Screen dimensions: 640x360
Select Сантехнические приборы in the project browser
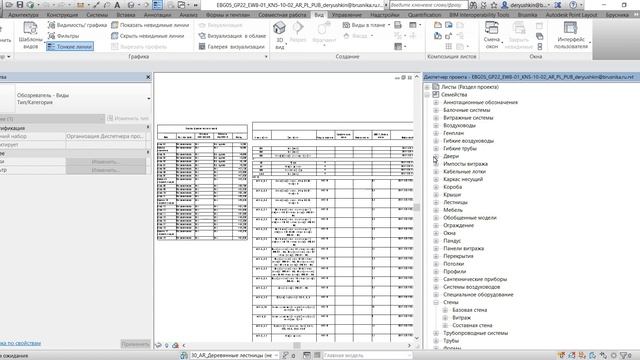(x=475, y=280)
